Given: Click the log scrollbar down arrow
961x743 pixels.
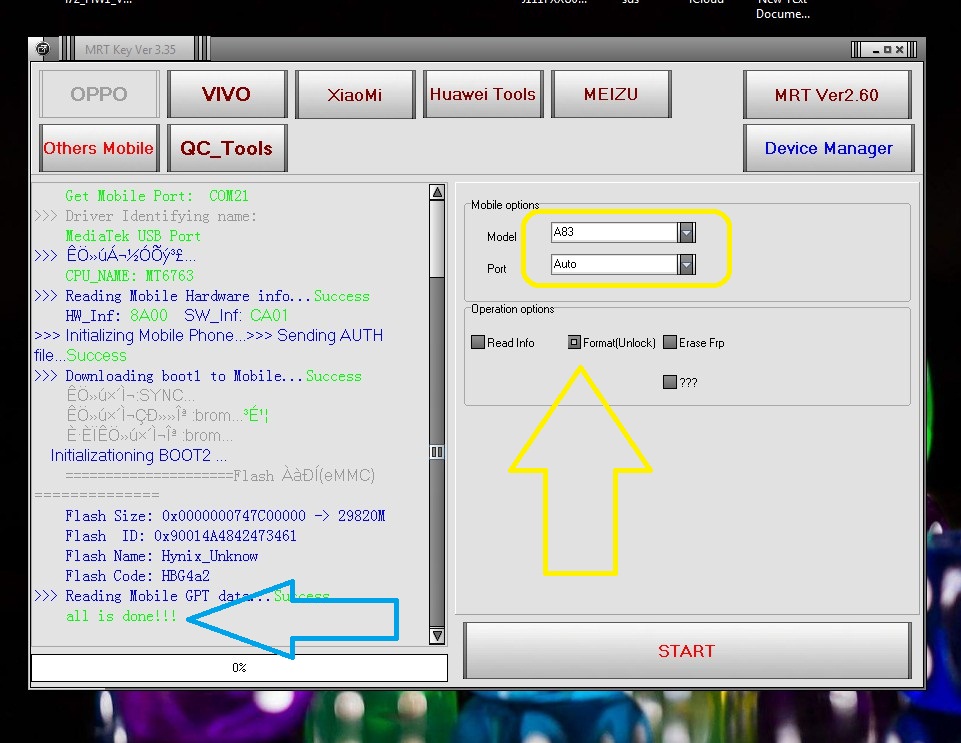Looking at the screenshot, I should (x=437, y=635).
